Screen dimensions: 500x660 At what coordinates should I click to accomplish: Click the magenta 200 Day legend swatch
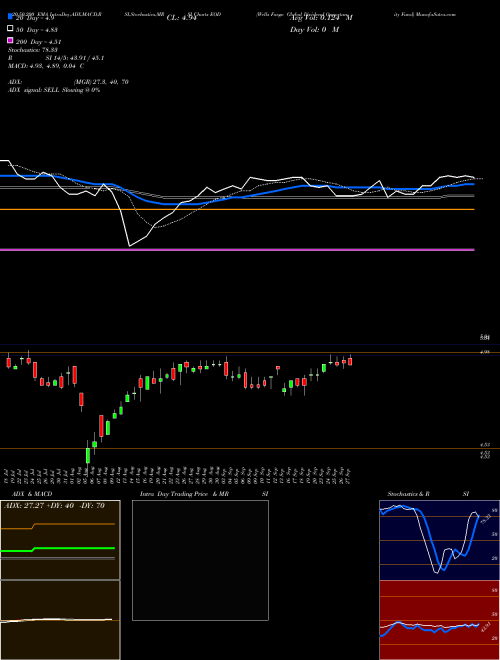click(10, 41)
